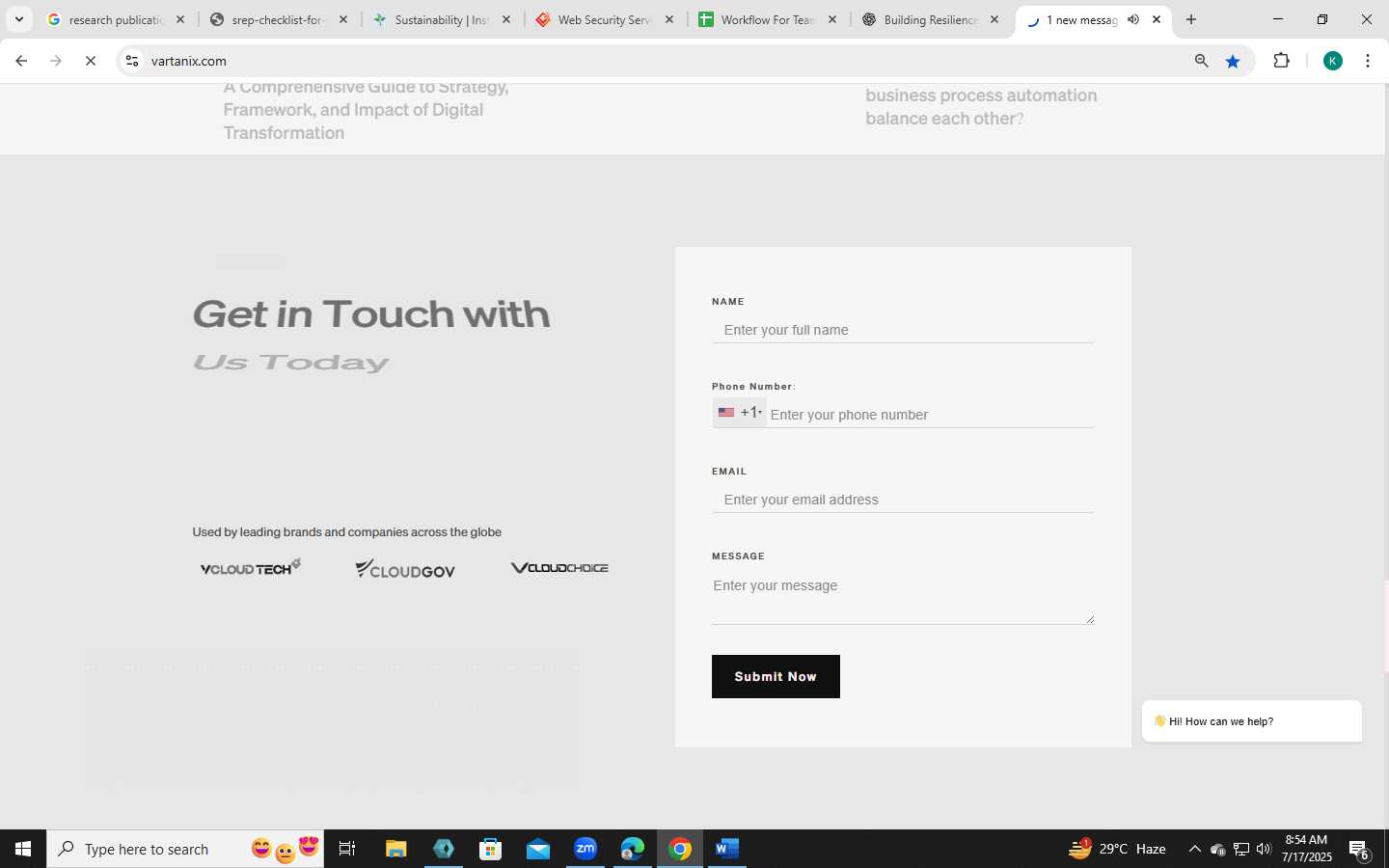Focus the message text area
The width and height of the screenshot is (1389, 868).
coord(903,598)
